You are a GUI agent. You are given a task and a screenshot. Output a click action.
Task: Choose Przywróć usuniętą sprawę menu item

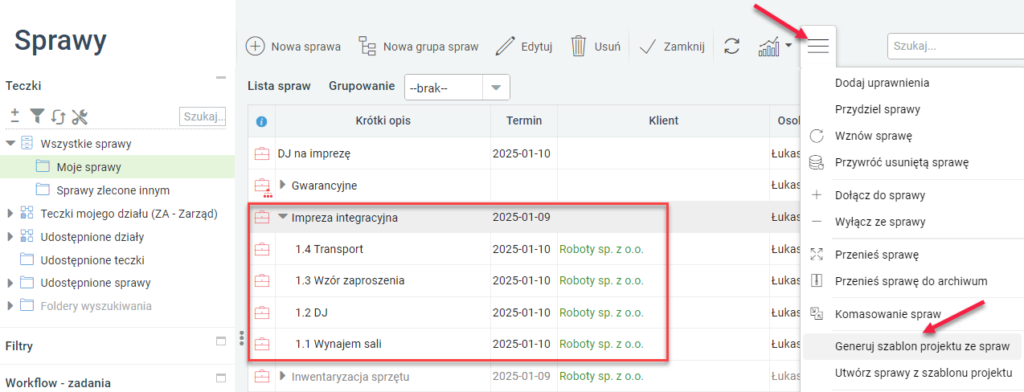coord(901,163)
